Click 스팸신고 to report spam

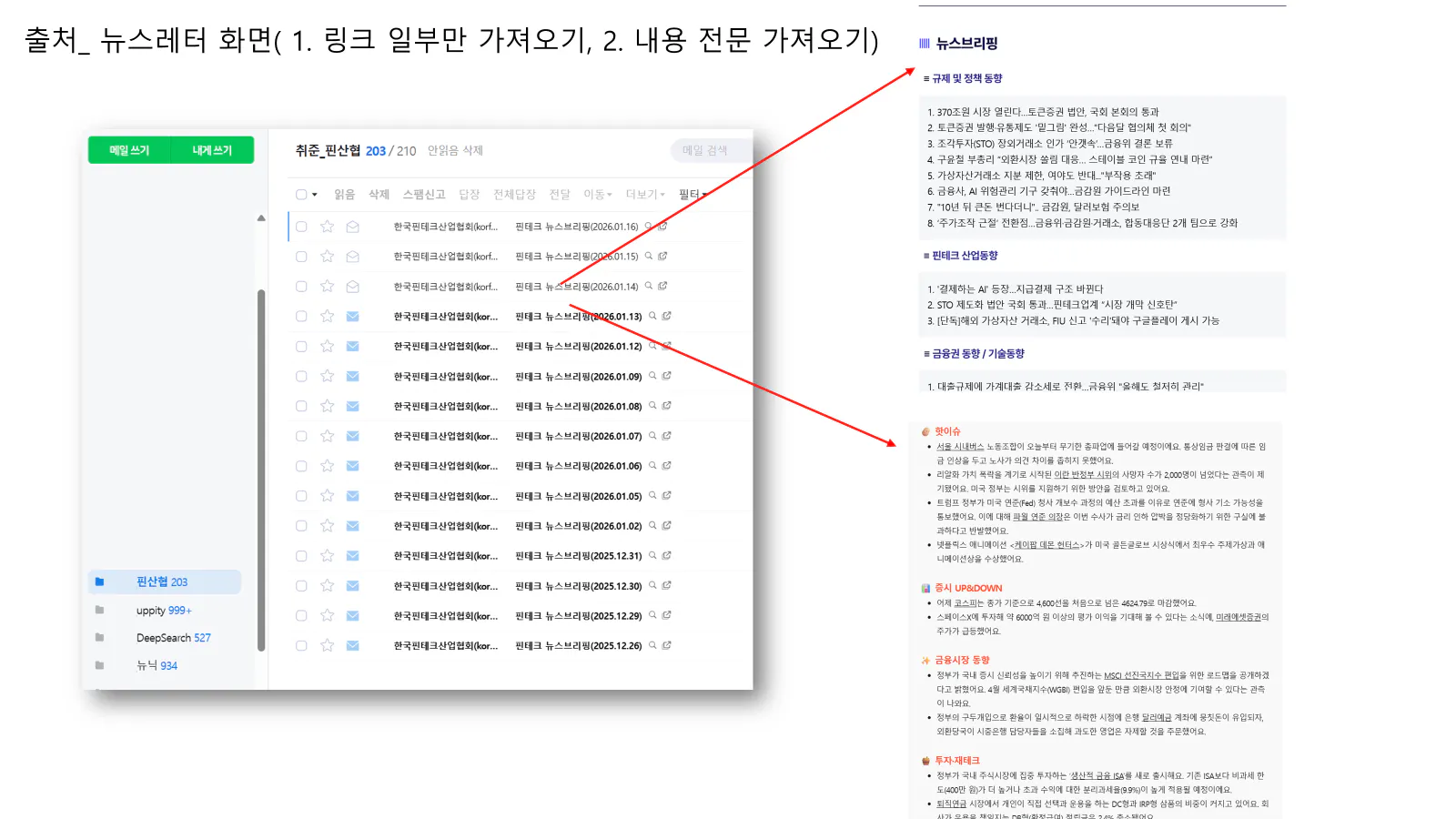pyautogui.click(x=425, y=195)
